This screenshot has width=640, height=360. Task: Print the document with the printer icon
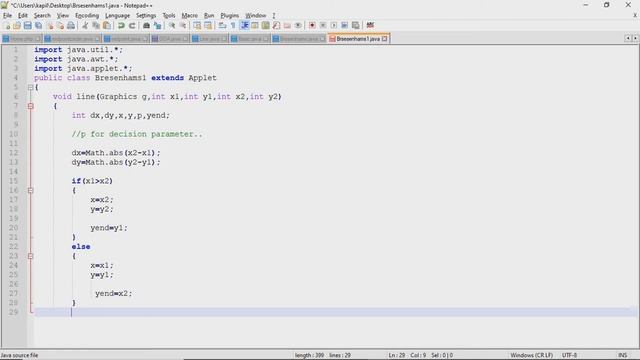point(71,25)
